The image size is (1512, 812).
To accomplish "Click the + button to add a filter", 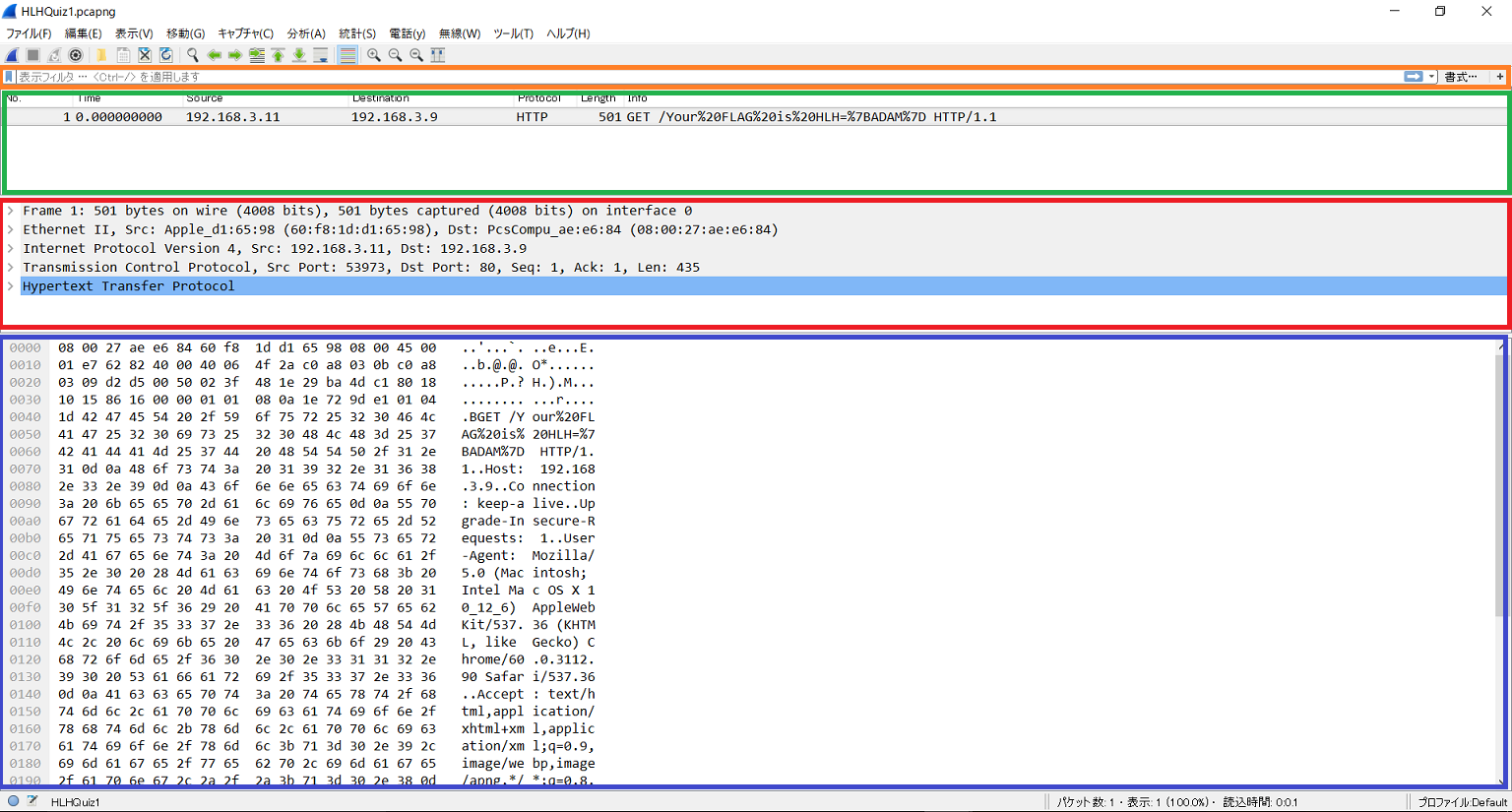I will 1500,76.
